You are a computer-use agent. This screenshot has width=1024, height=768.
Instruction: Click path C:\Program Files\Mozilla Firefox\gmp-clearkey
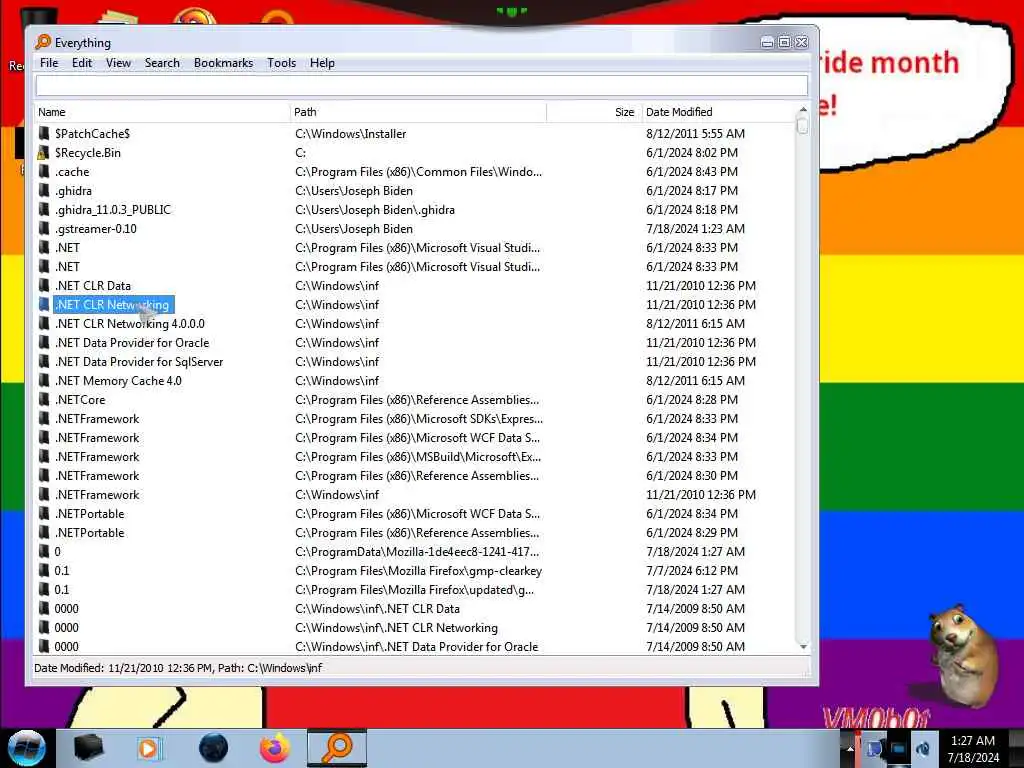point(418,570)
